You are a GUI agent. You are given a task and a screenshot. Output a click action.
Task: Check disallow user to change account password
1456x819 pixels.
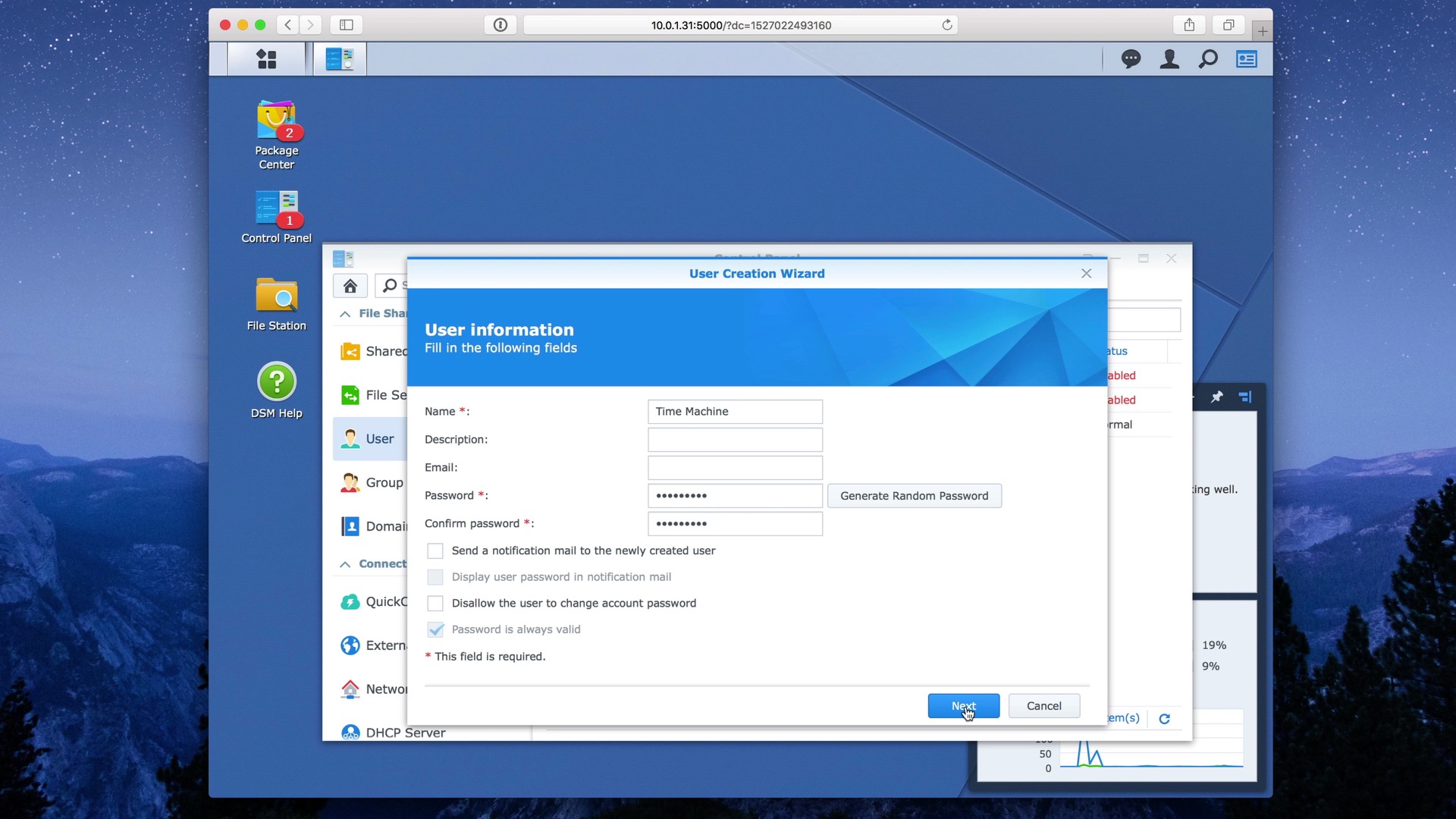pos(435,603)
